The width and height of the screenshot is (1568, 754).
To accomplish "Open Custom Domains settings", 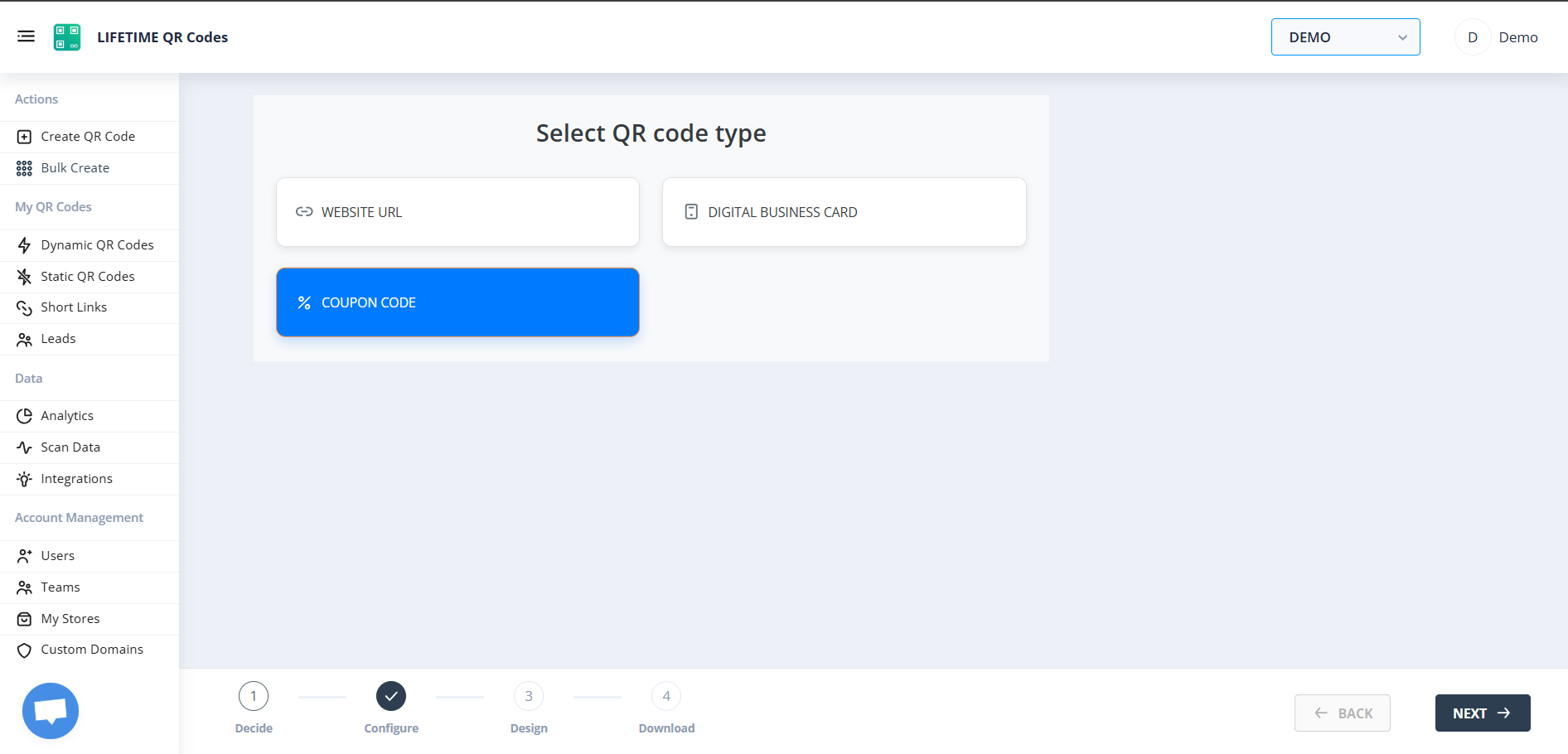I will pyautogui.click(x=92, y=649).
